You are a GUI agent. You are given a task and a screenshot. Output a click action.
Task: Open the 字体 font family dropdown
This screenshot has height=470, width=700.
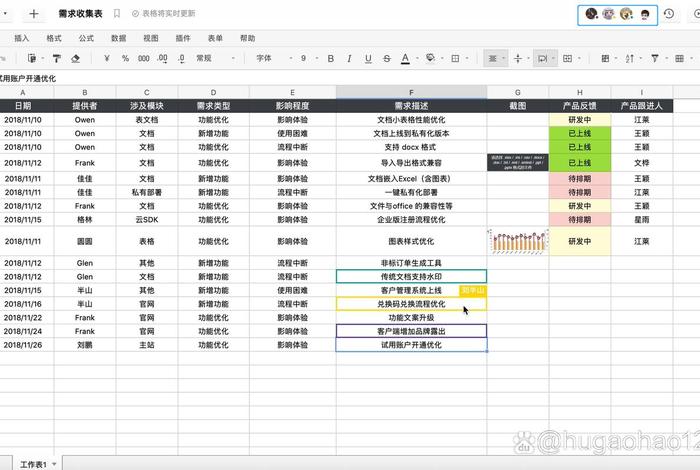tap(274, 58)
